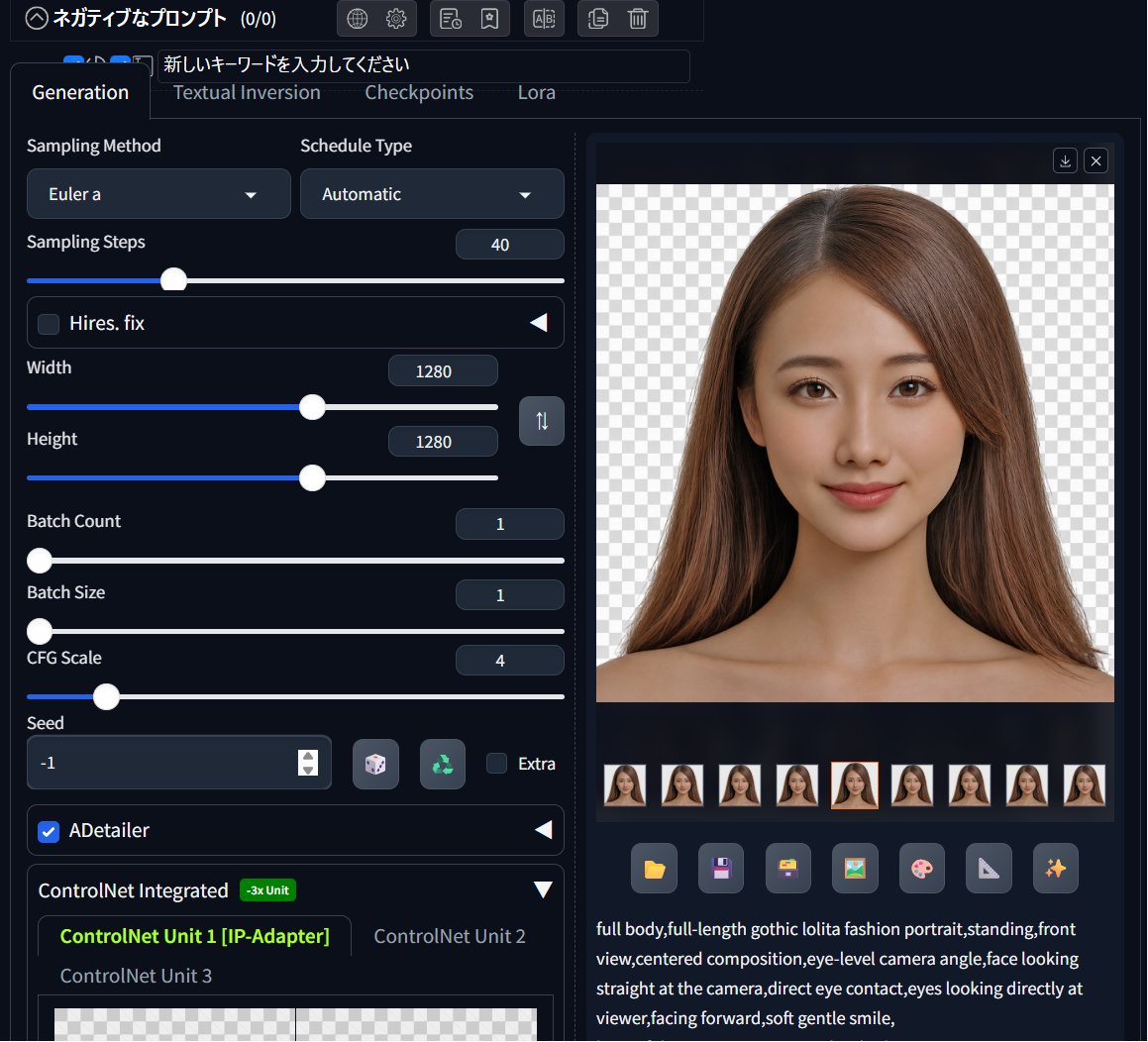Send image to inpaint palette icon
This screenshot has width=1148, height=1042.
click(922, 869)
